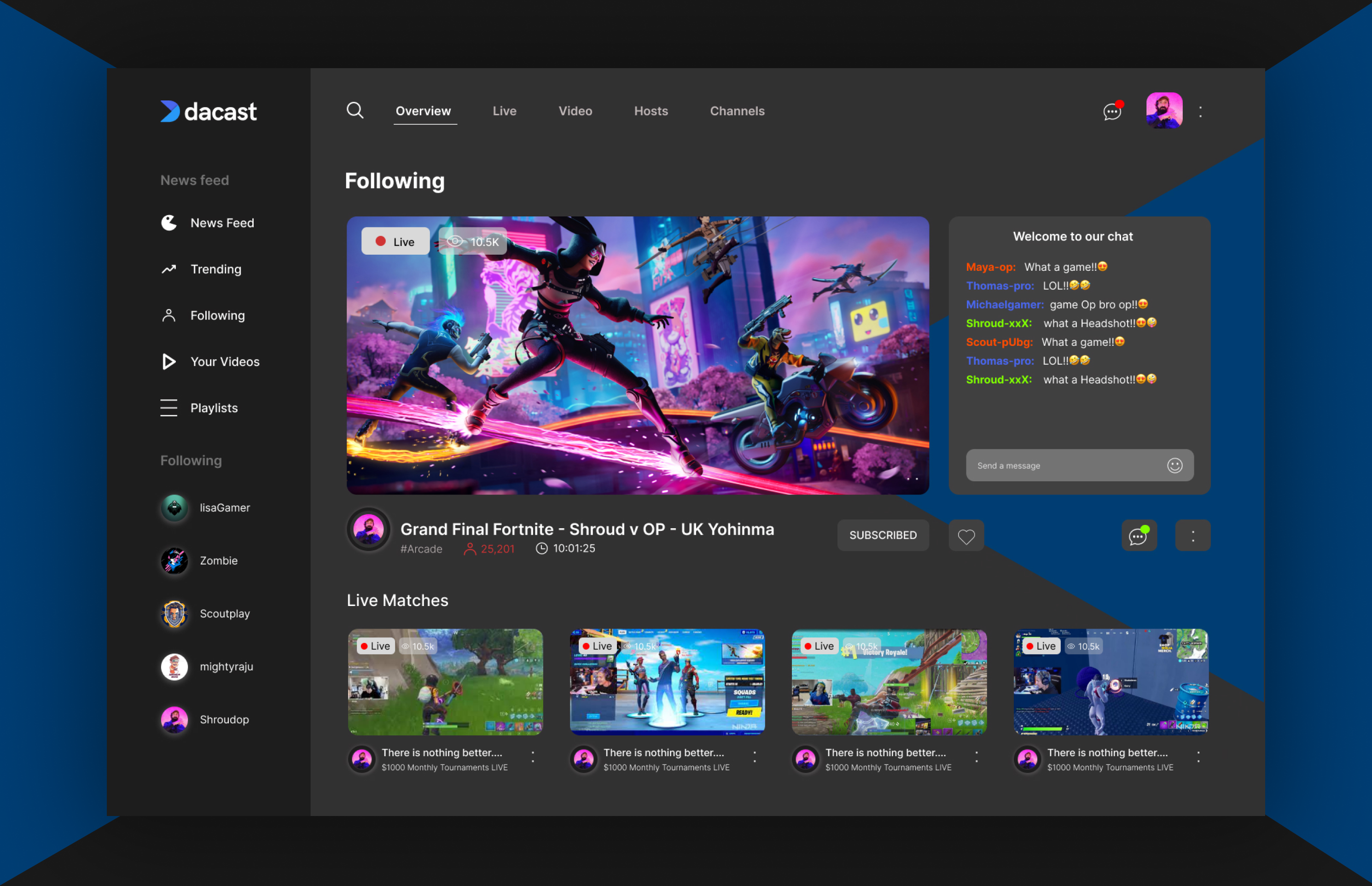
Task: Switch to the Live tab
Action: coord(504,111)
